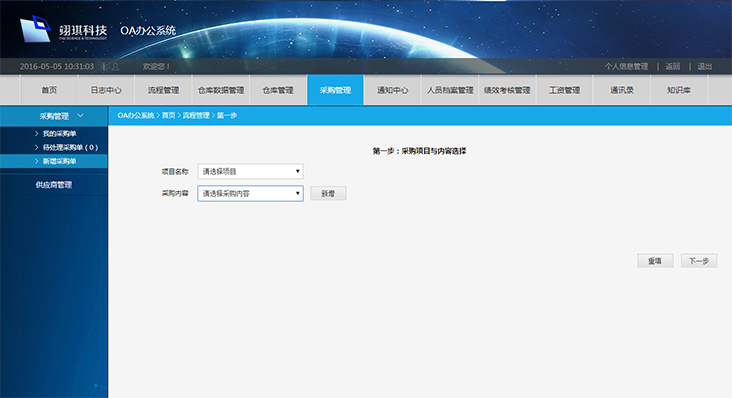Click the 退出 logout link
Viewport: 732px width, 398px height.
tap(704, 66)
